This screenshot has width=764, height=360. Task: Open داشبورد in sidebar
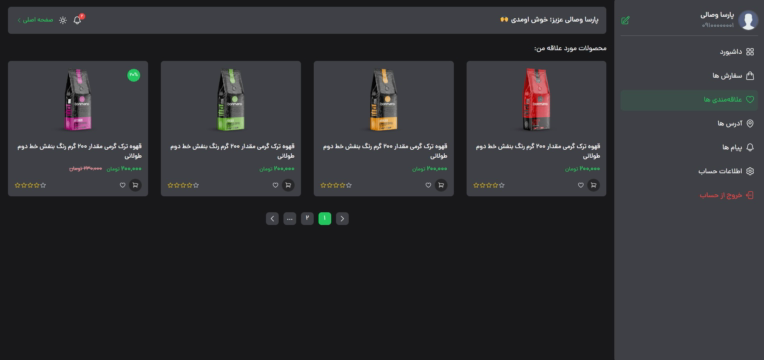point(689,52)
